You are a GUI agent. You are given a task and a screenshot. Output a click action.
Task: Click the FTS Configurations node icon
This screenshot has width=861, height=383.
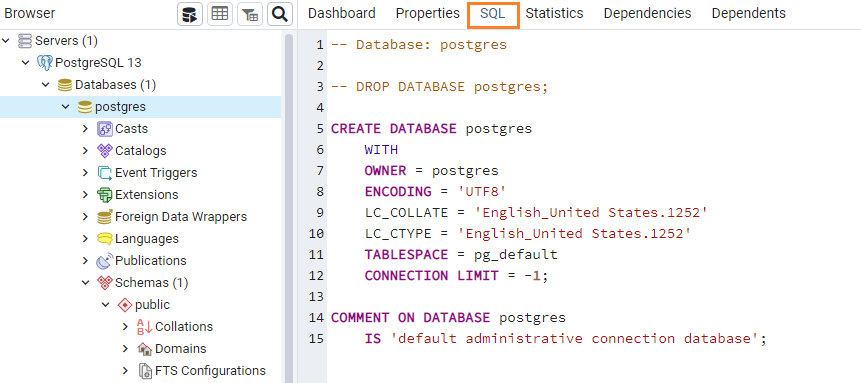click(145, 371)
